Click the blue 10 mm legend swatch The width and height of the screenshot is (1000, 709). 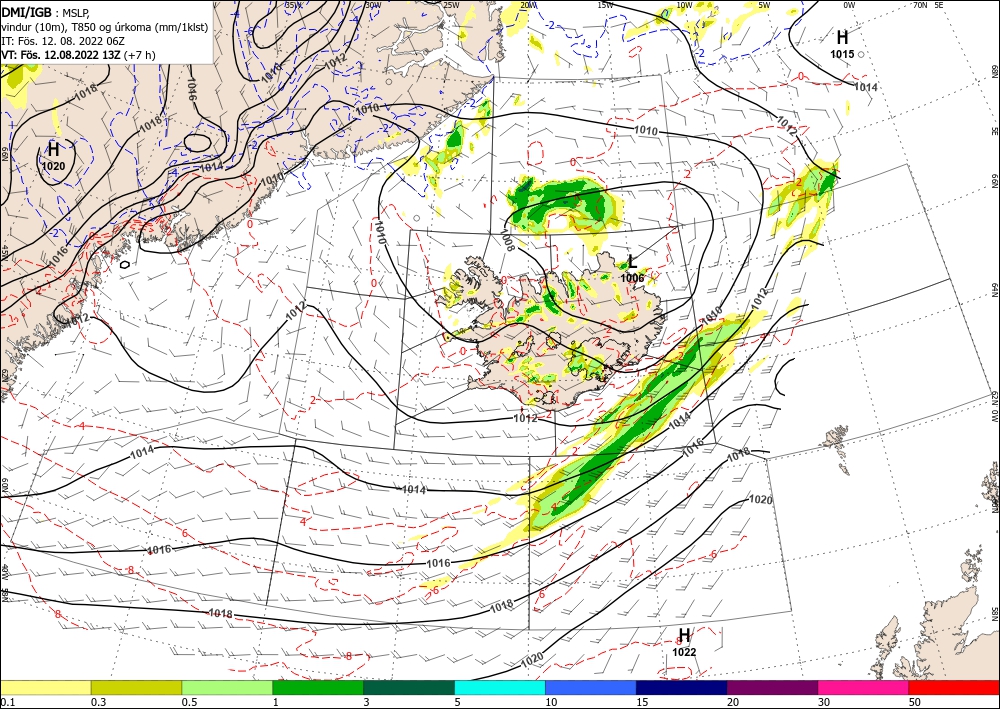coord(591,687)
